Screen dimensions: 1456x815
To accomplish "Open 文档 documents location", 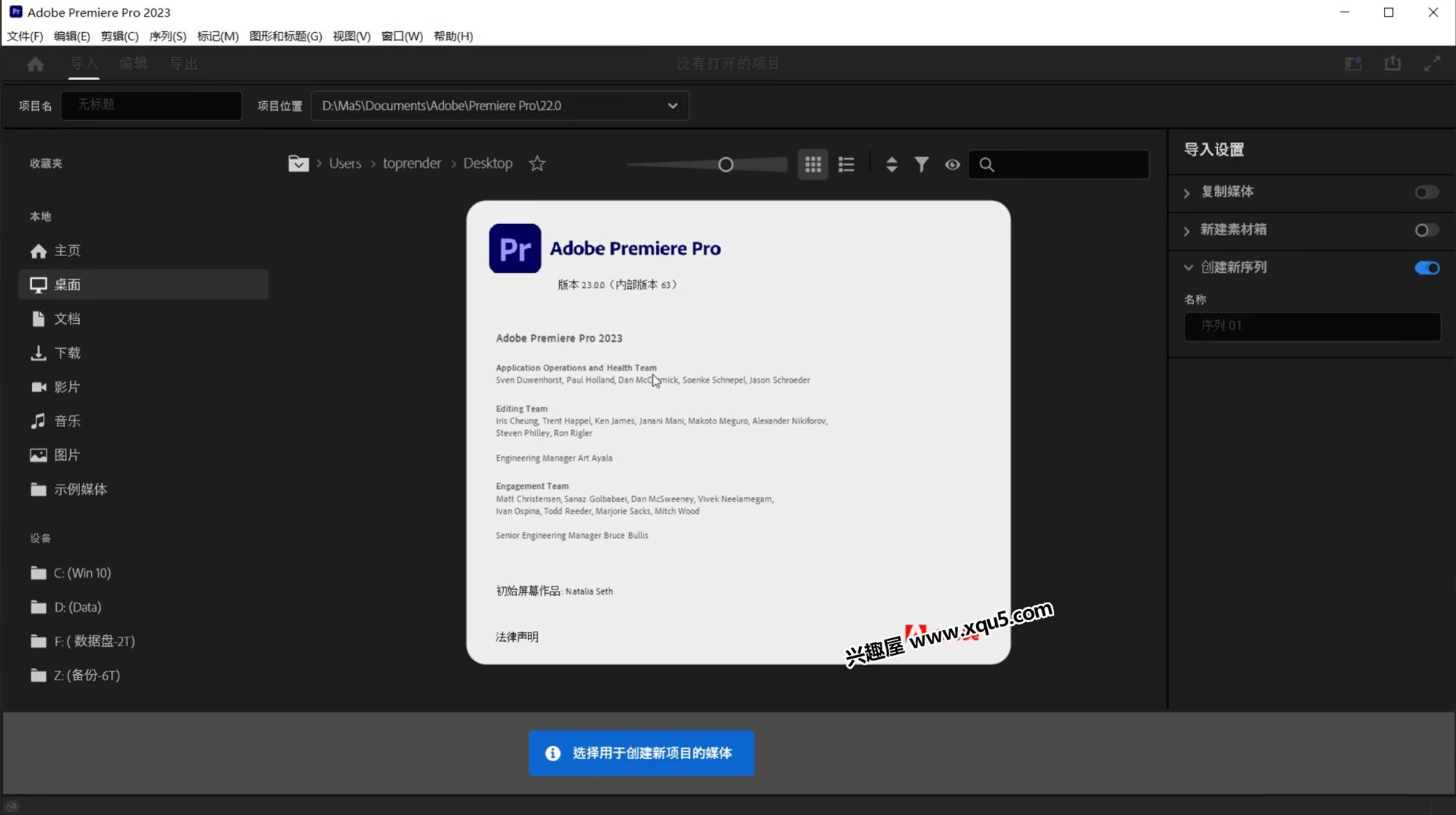I will [x=143, y=319].
